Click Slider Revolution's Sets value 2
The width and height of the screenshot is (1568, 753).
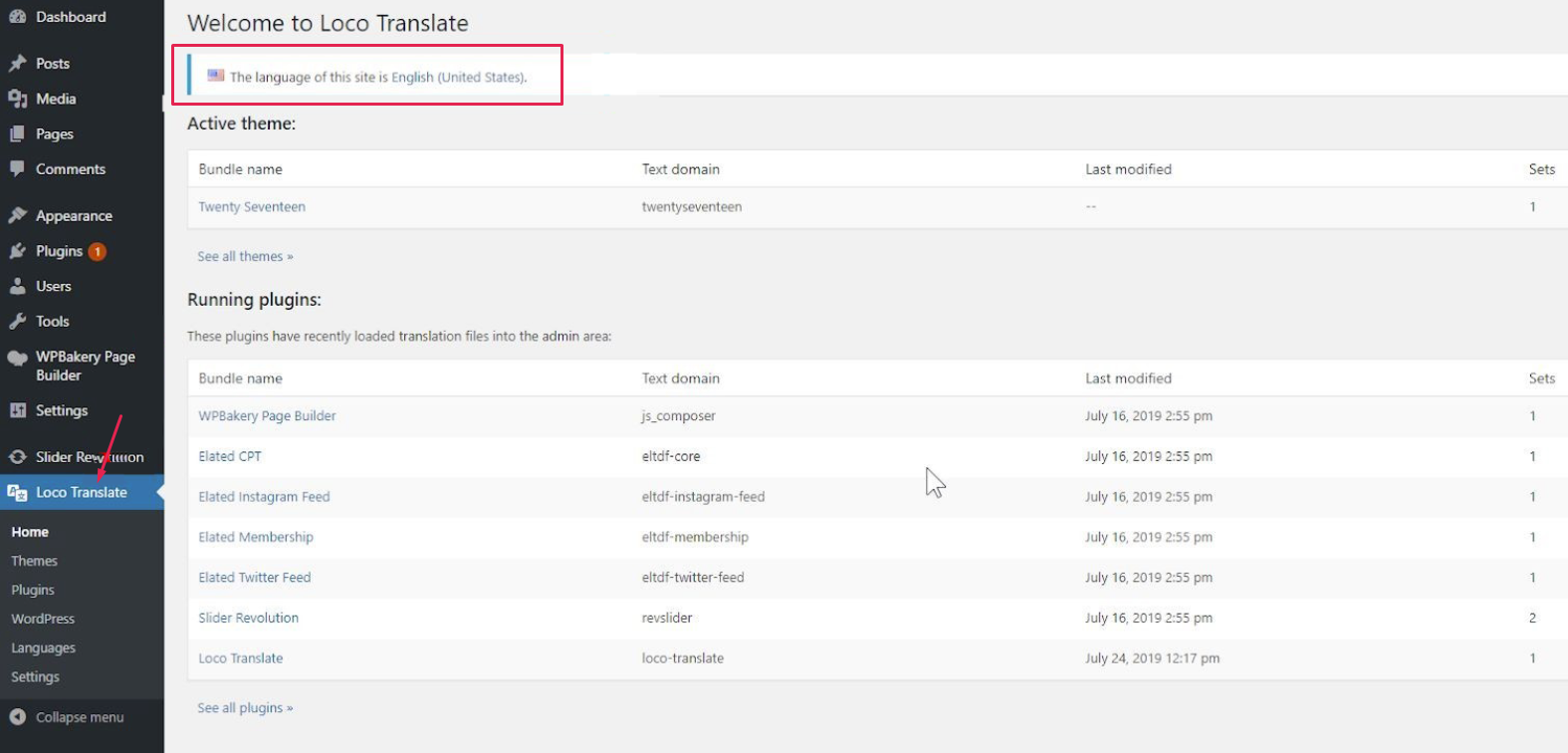pyautogui.click(x=1533, y=618)
